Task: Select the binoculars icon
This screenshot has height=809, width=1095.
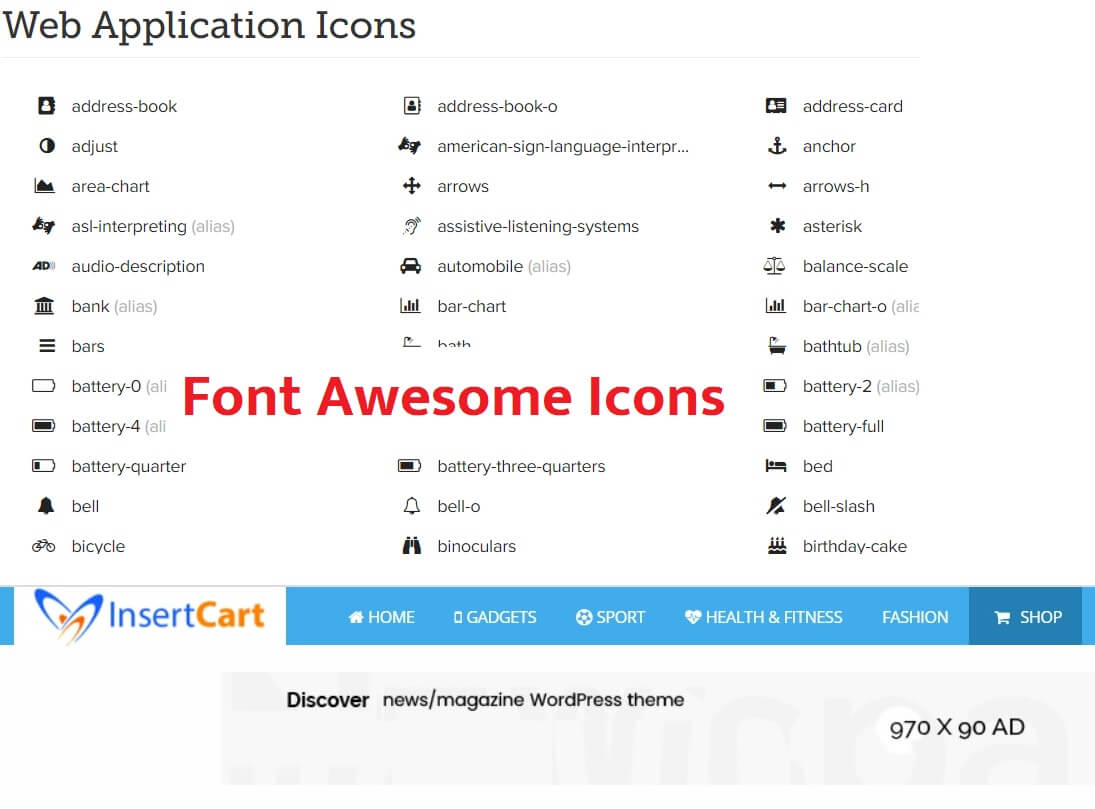Action: coord(412,546)
